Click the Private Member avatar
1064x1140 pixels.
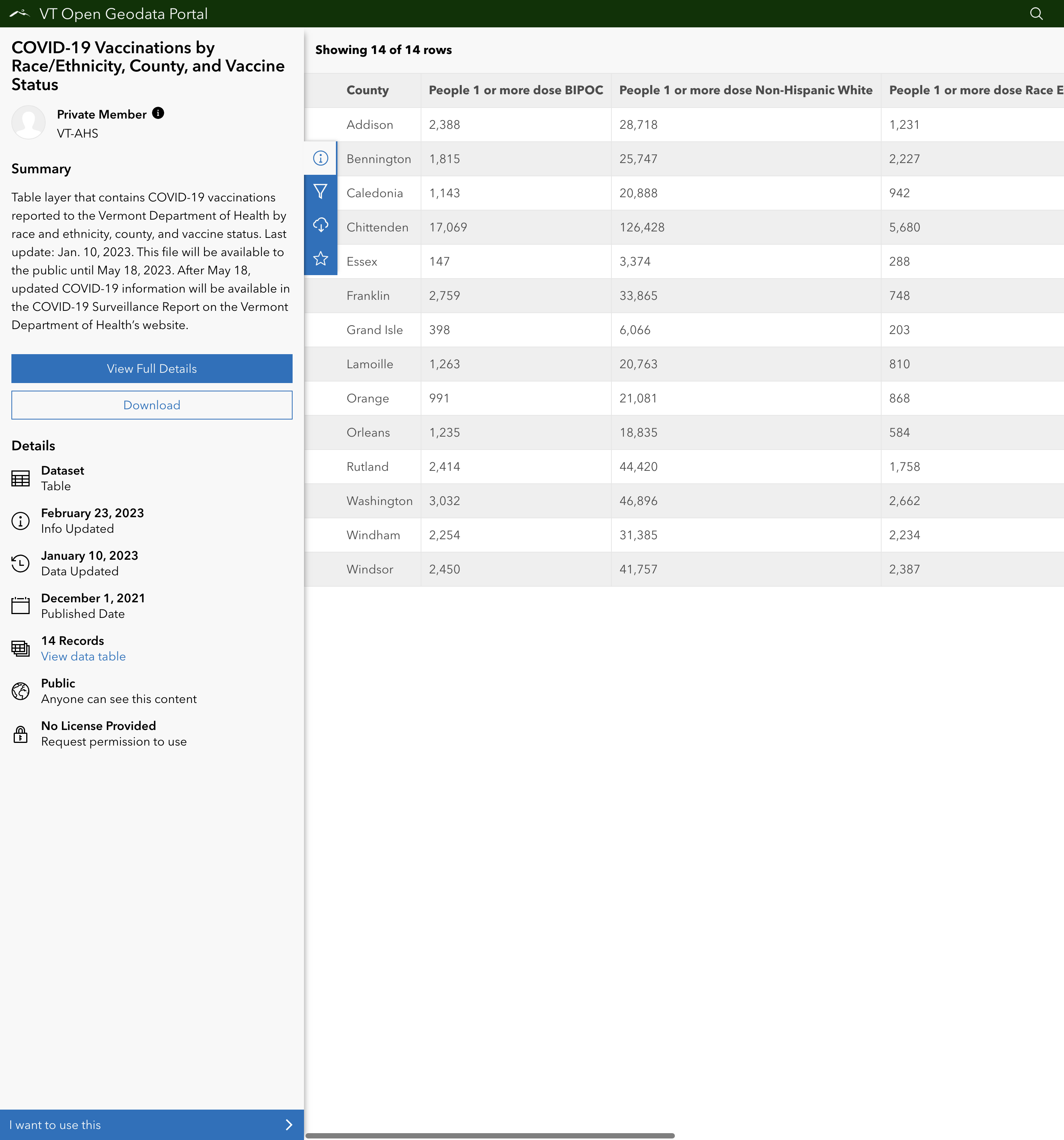28,122
